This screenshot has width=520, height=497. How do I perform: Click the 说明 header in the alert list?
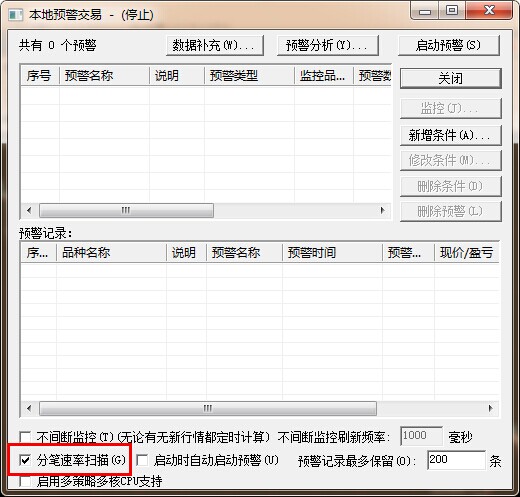pyautogui.click(x=177, y=76)
